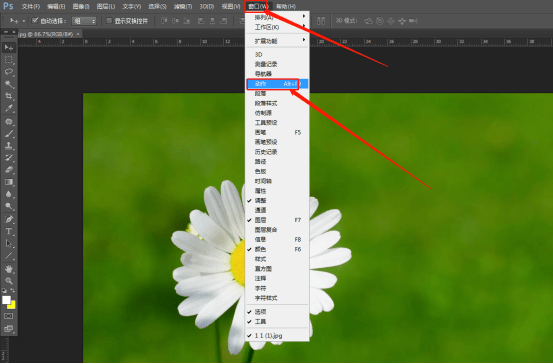The height and width of the screenshot is (364, 553).
Task: Click foreground white color swatch
Action: coord(6,299)
